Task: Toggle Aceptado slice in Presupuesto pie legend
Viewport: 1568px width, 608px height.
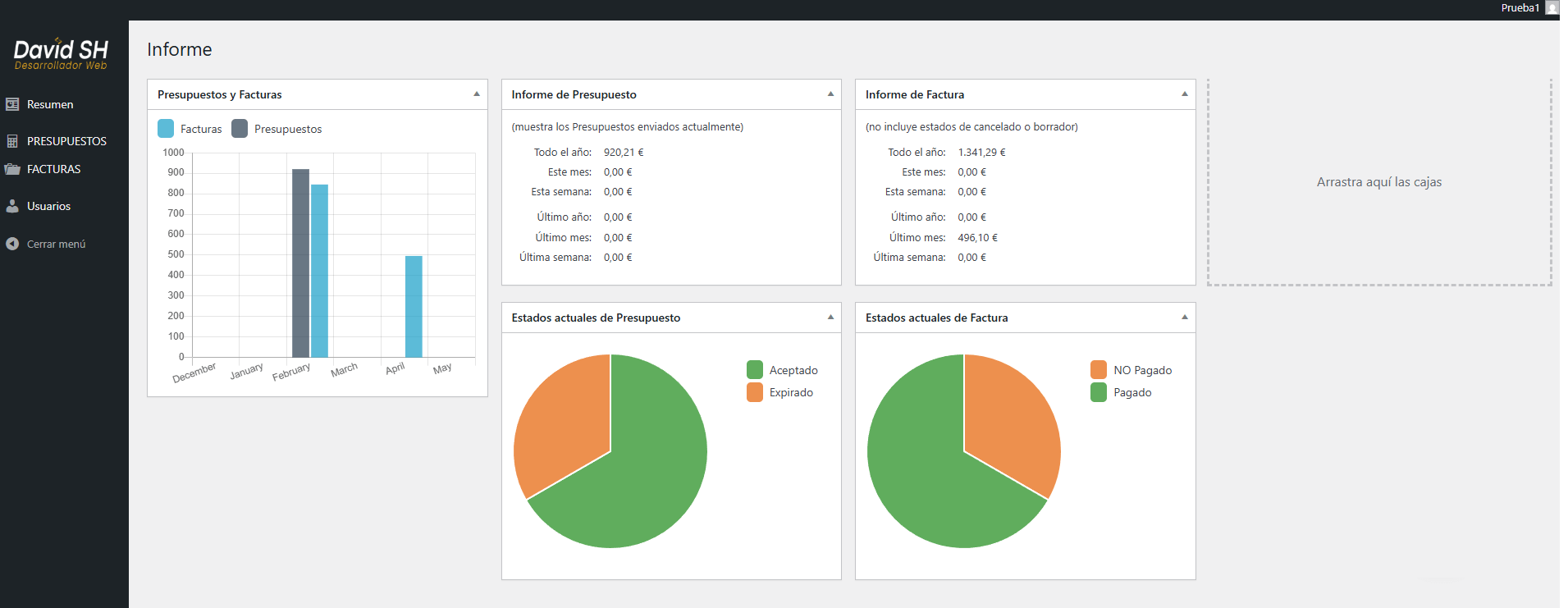Action: (x=782, y=370)
